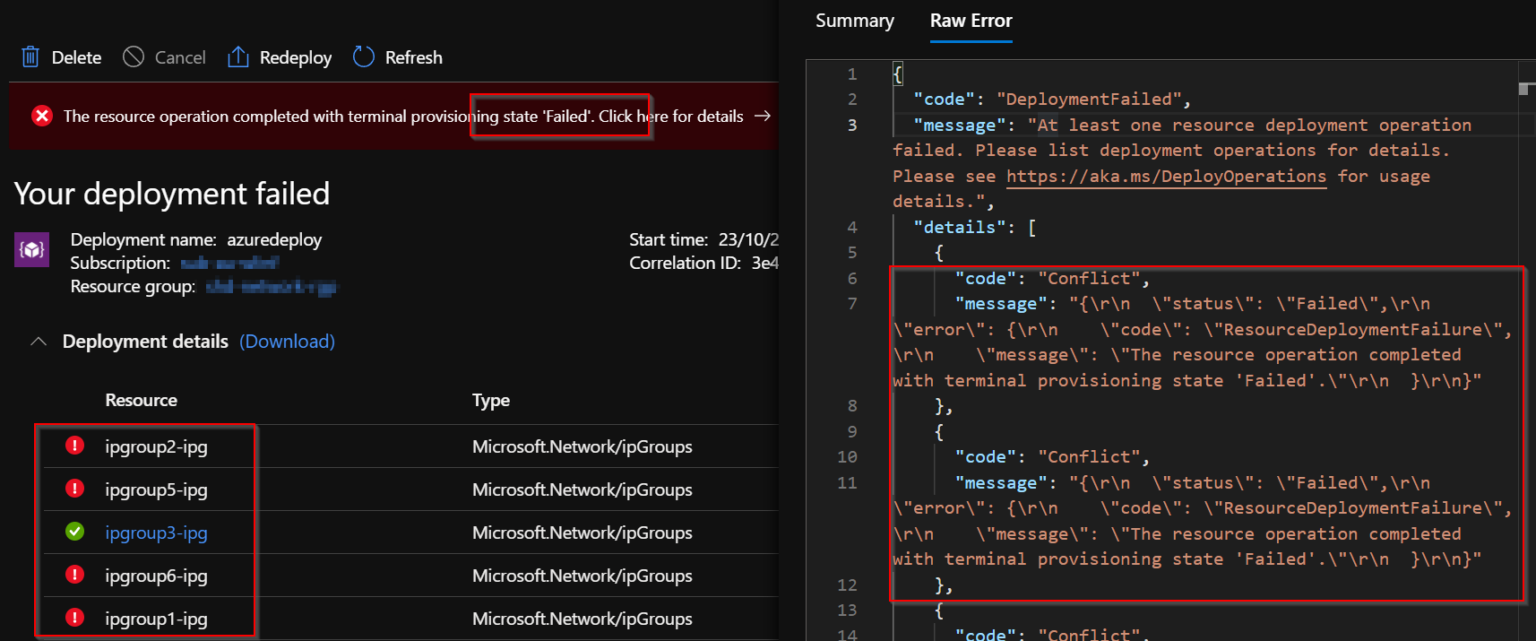Open the Raw Error tab
1536x641 pixels.
tap(970, 20)
